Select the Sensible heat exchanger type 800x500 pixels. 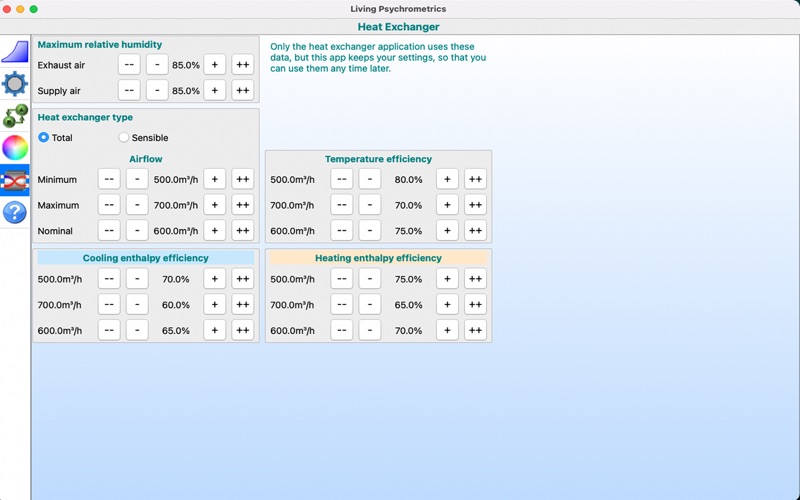(x=143, y=138)
